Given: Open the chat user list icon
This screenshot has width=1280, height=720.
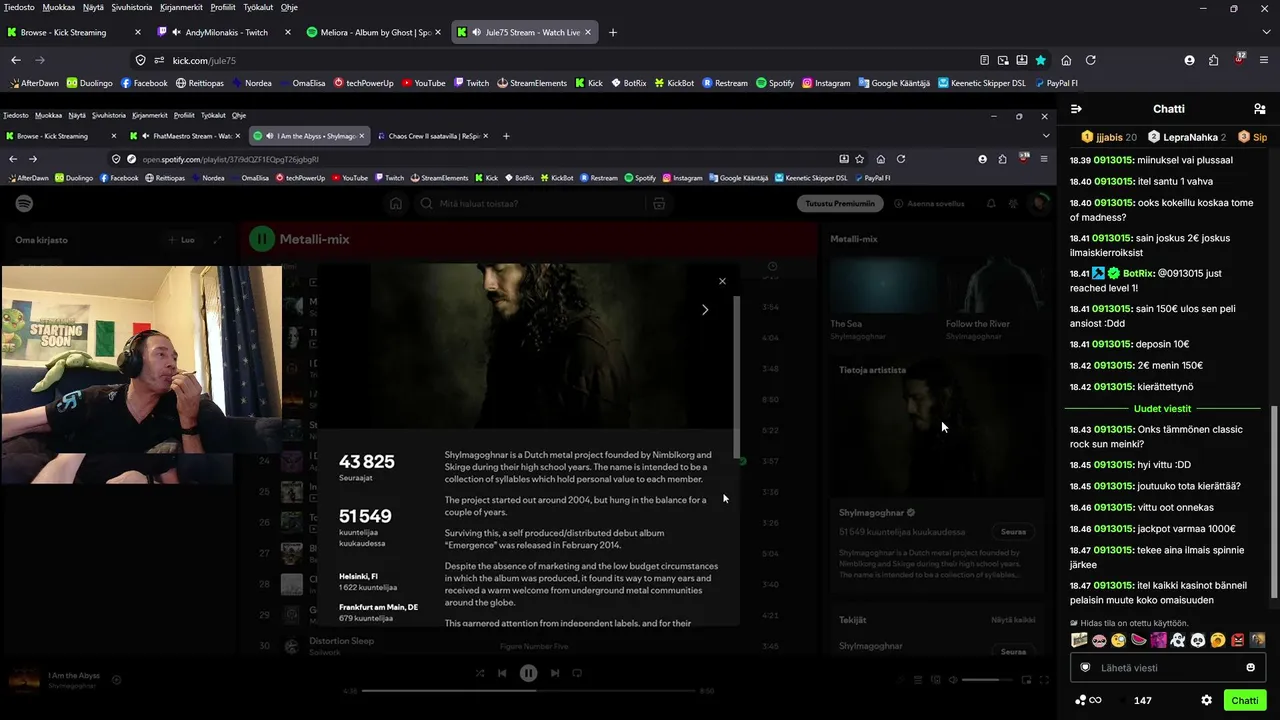Looking at the screenshot, I should [1259, 109].
